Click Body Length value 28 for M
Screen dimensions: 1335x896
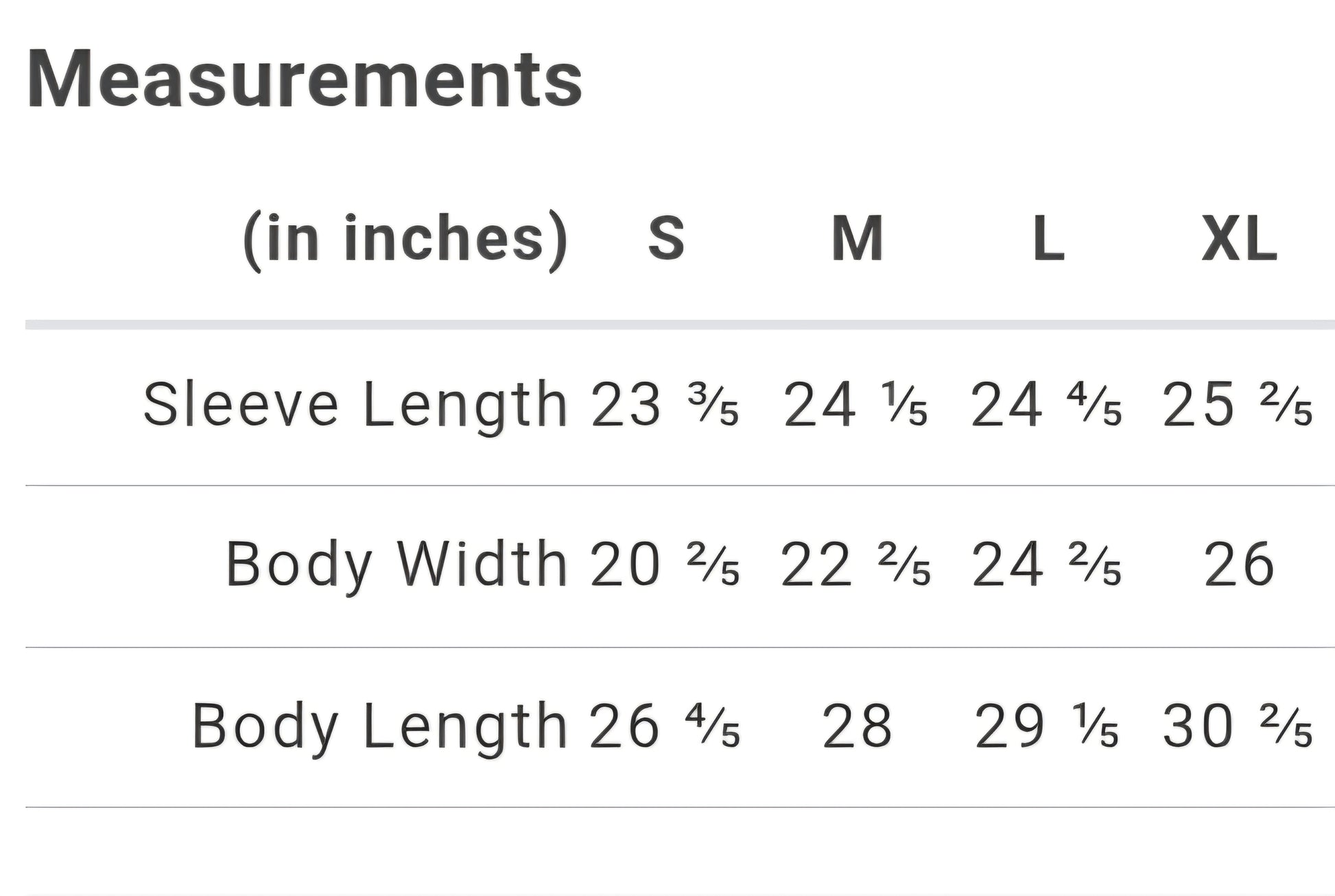click(857, 726)
